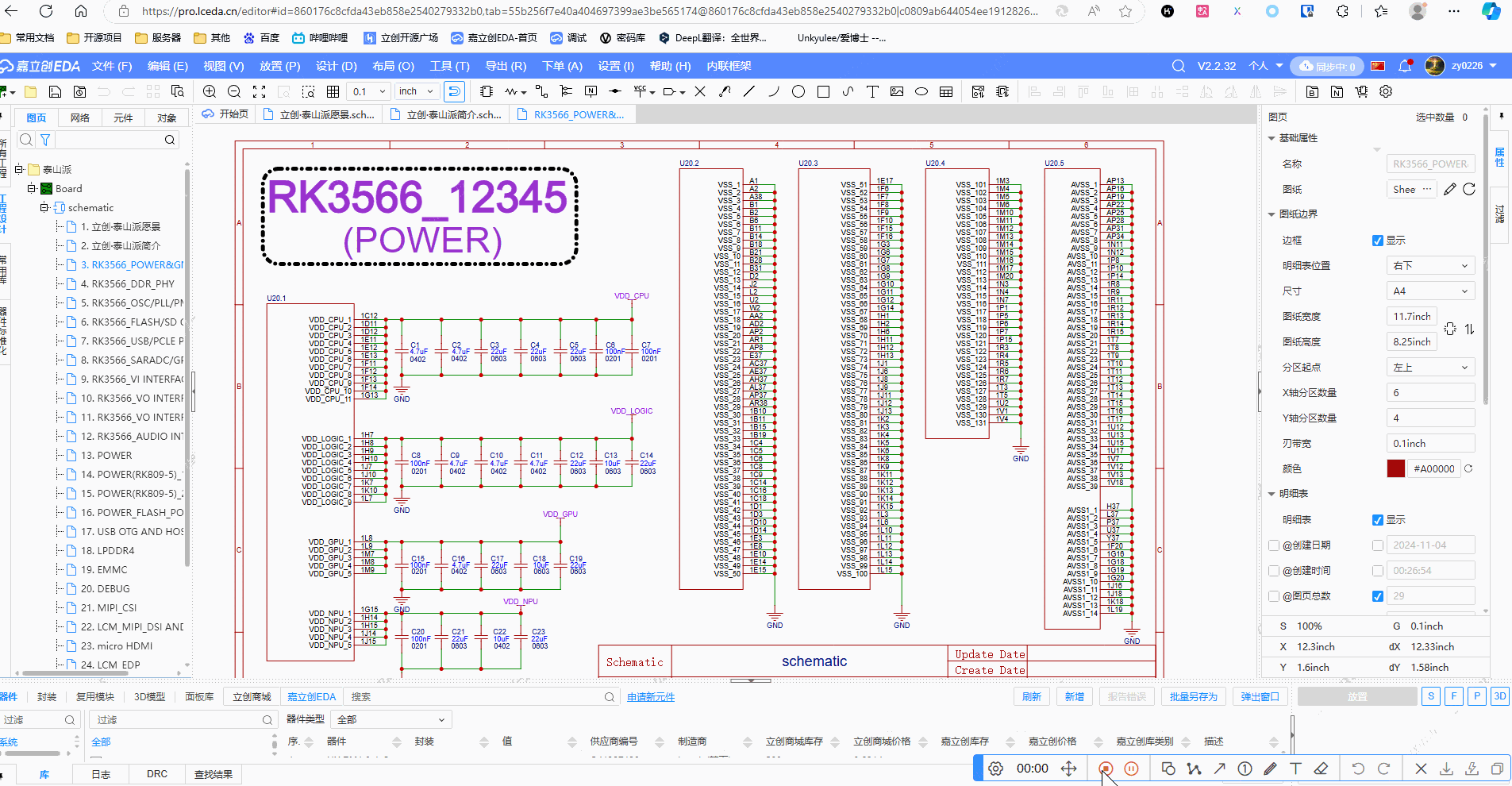
Task: Select the wire drawing tool
Action: [x=541, y=91]
